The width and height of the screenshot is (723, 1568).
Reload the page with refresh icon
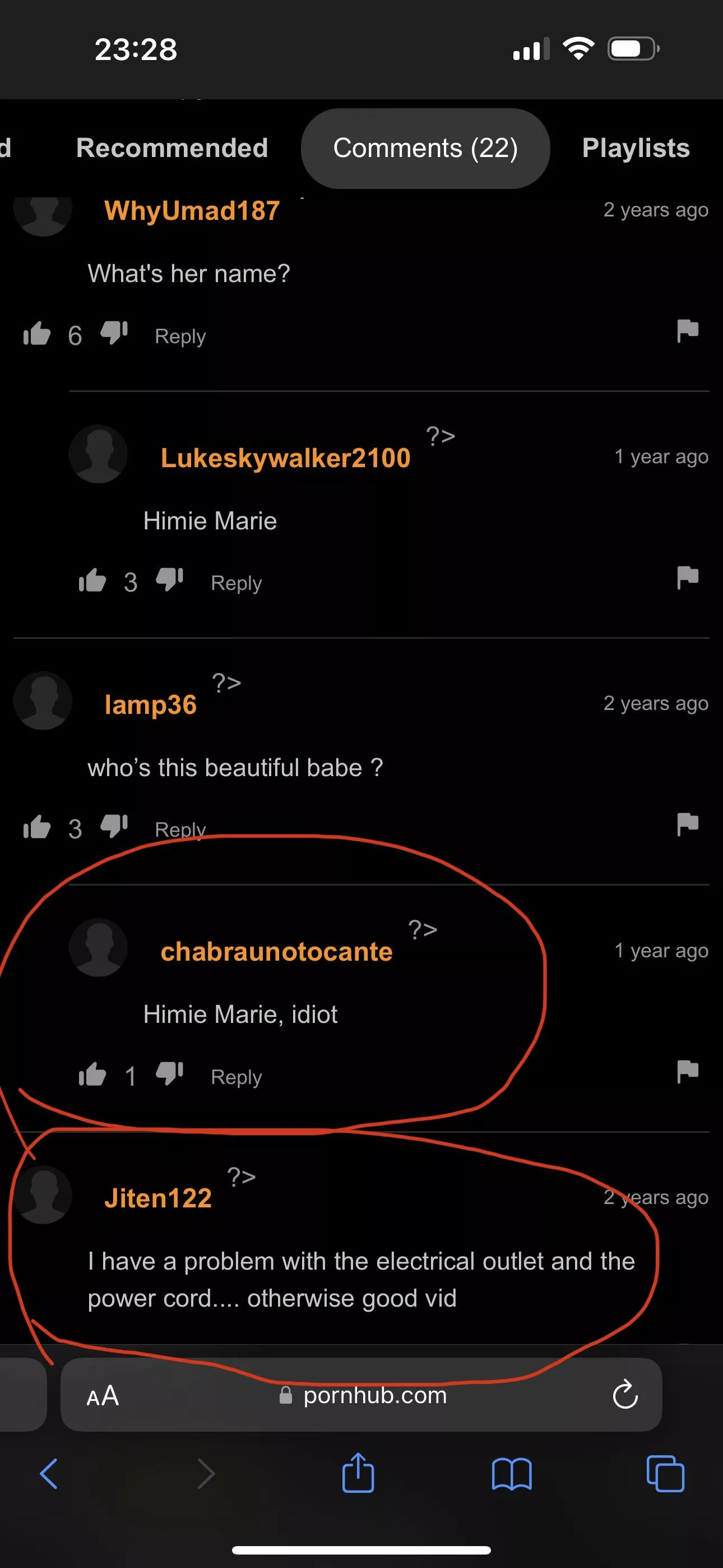point(625,1395)
